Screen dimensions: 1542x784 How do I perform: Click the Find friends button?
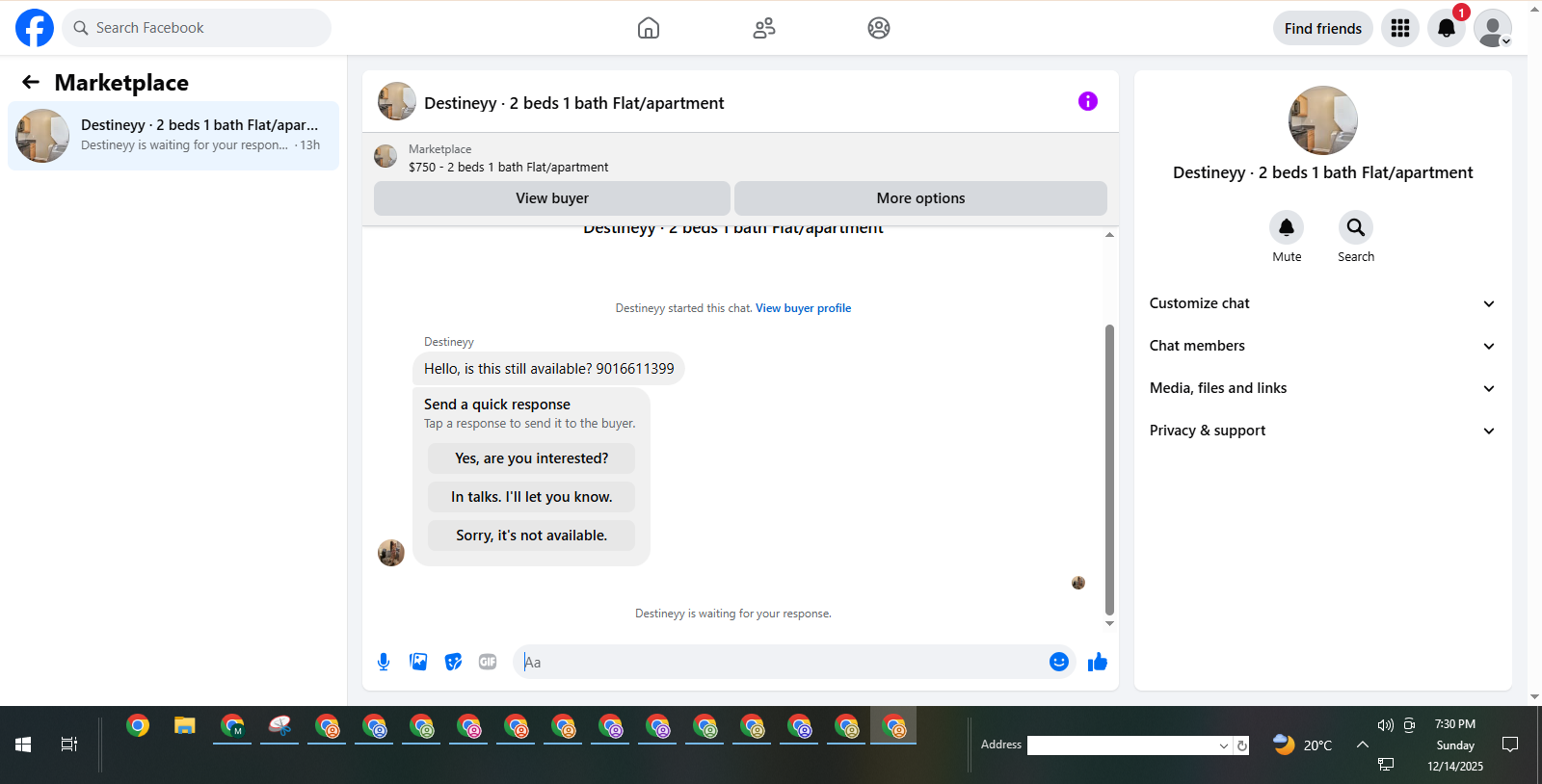point(1322,28)
